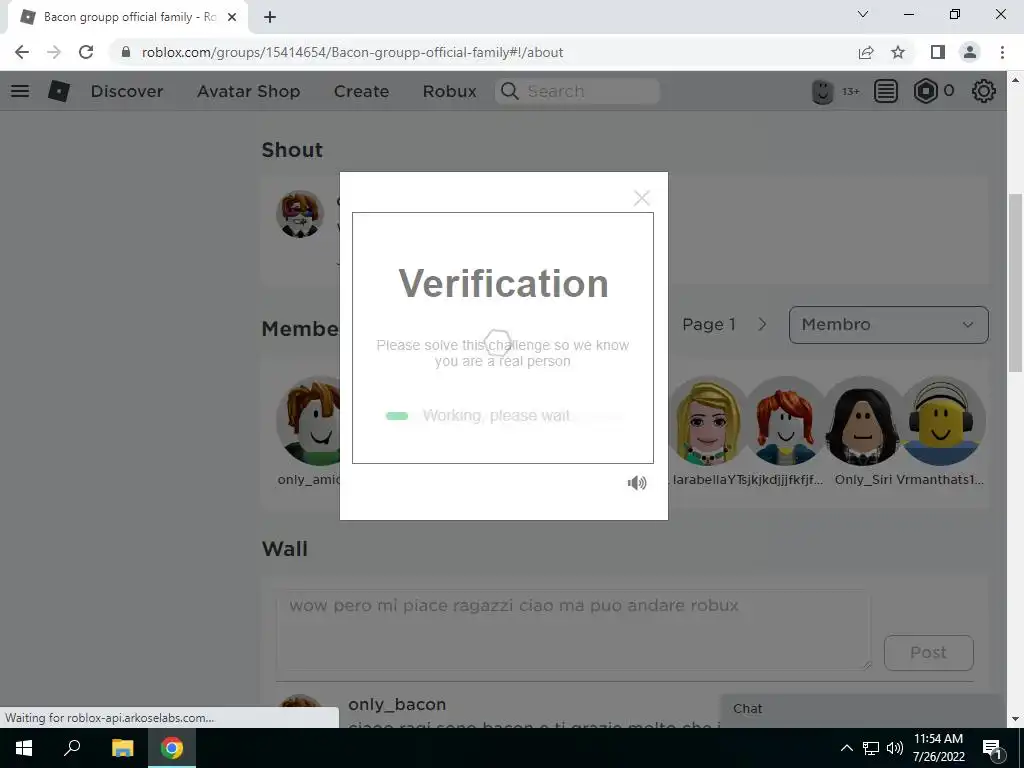Switch to audio challenge speaker icon
Screen dimensions: 1024x768
click(x=637, y=483)
